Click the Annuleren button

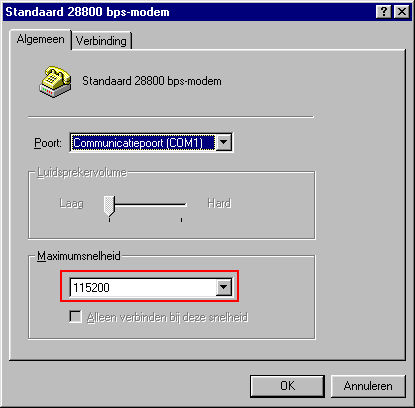point(368,386)
